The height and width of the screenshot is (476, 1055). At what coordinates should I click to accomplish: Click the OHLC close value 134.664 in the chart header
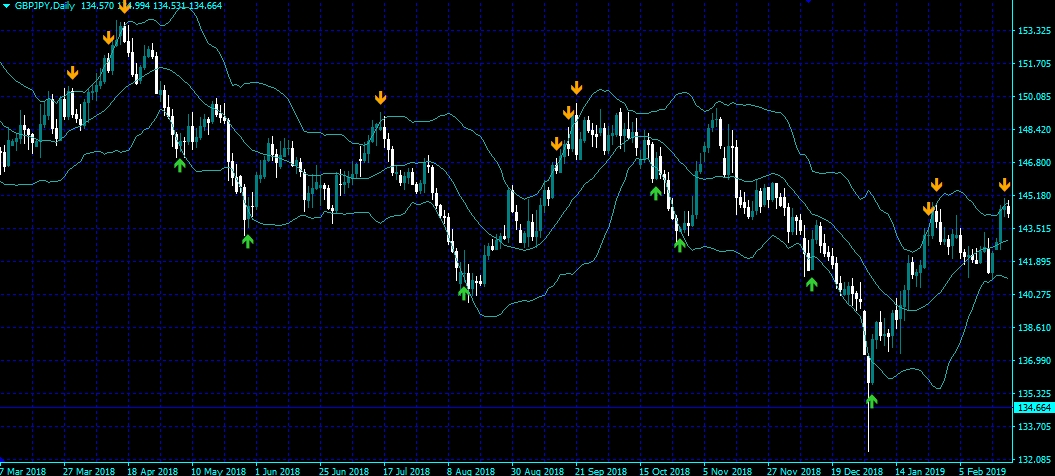point(206,5)
